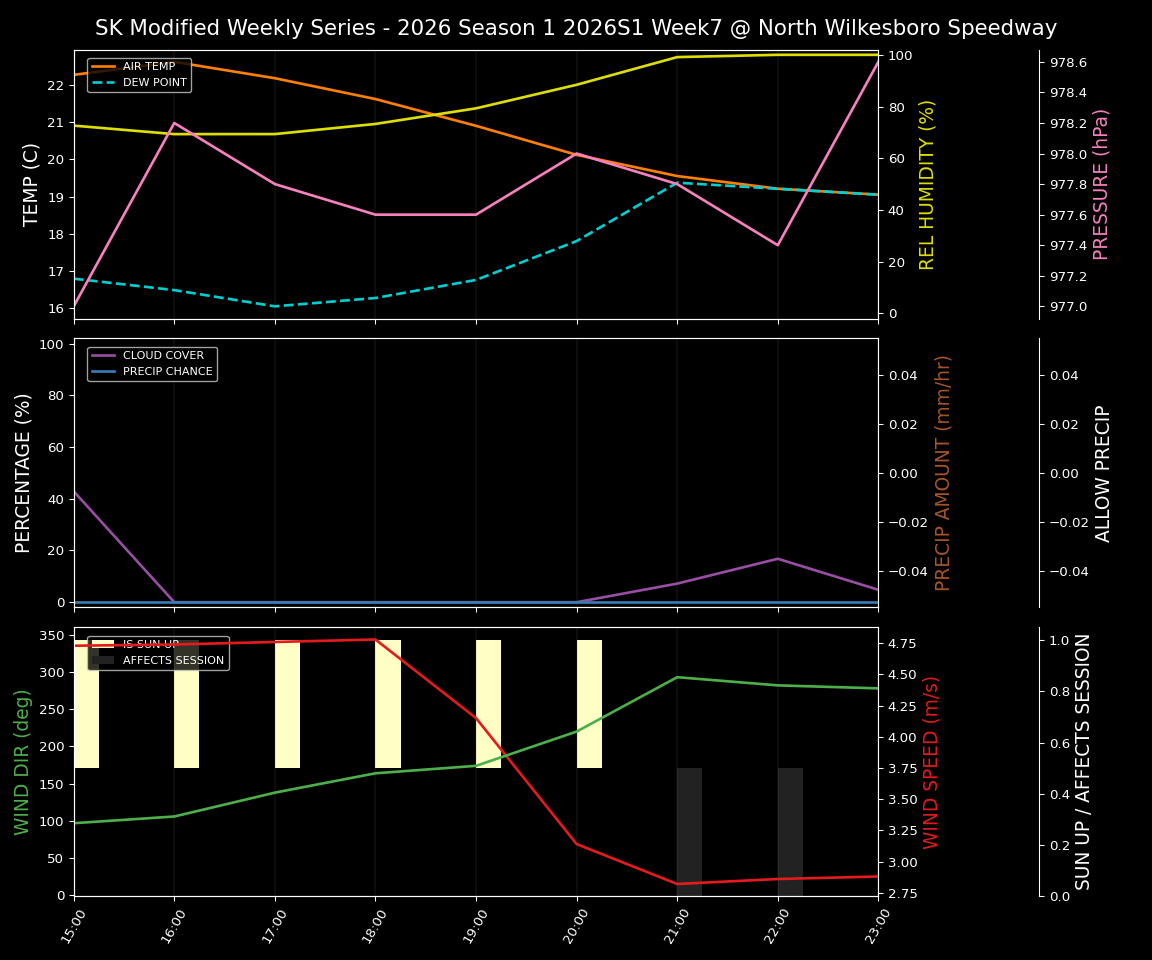Screen dimensions: 1152x960
Task: Select the TEMP (C) axis label
Action: (28, 183)
